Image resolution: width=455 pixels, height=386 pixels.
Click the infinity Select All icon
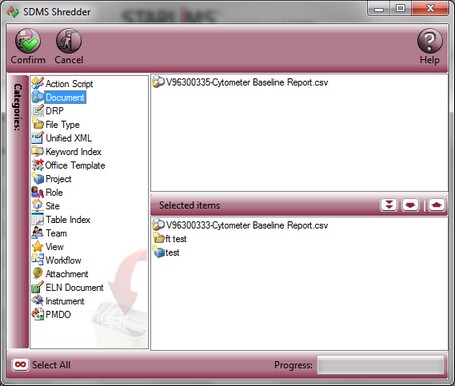[x=20, y=364]
